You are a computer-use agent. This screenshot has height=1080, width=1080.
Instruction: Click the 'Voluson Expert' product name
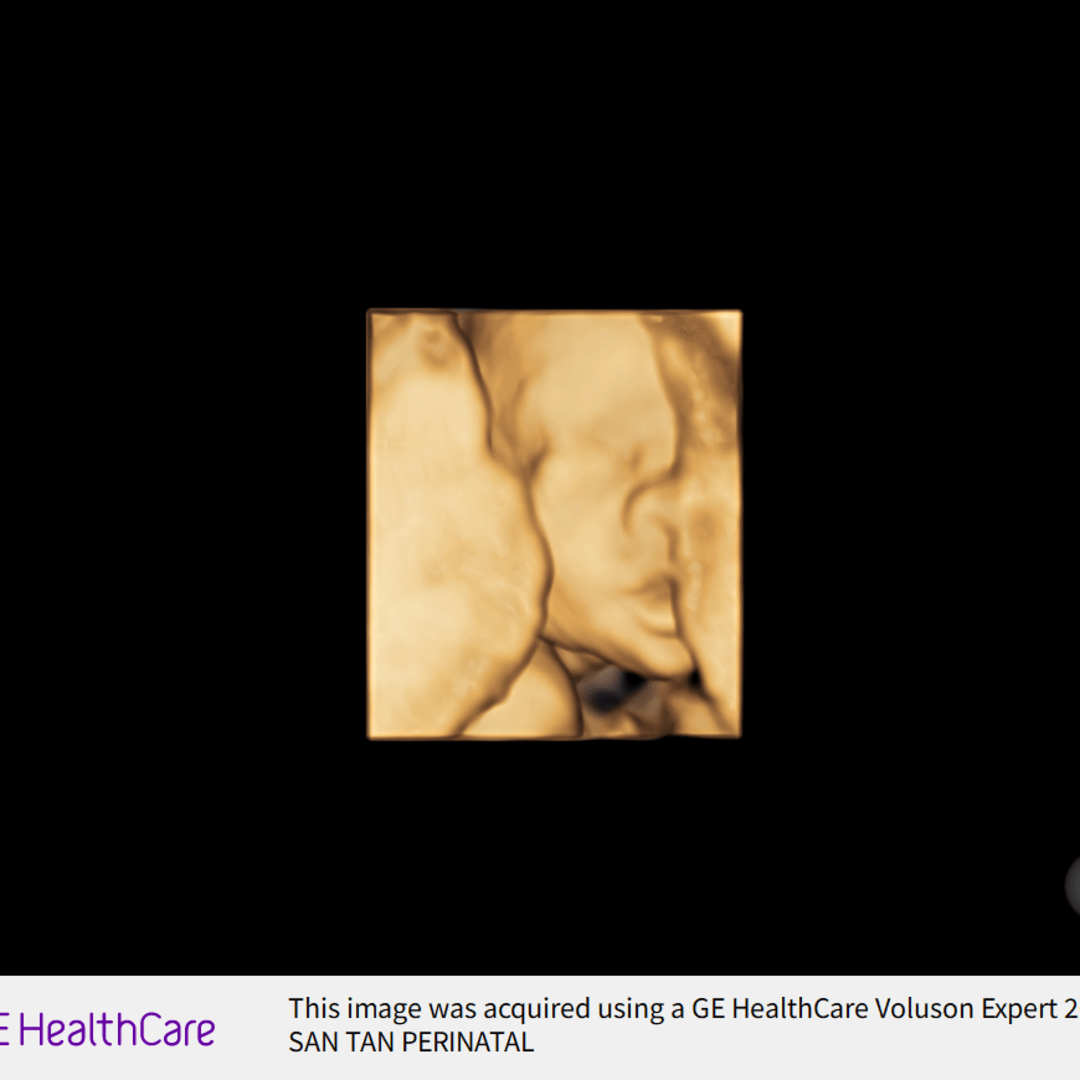coord(966,1008)
